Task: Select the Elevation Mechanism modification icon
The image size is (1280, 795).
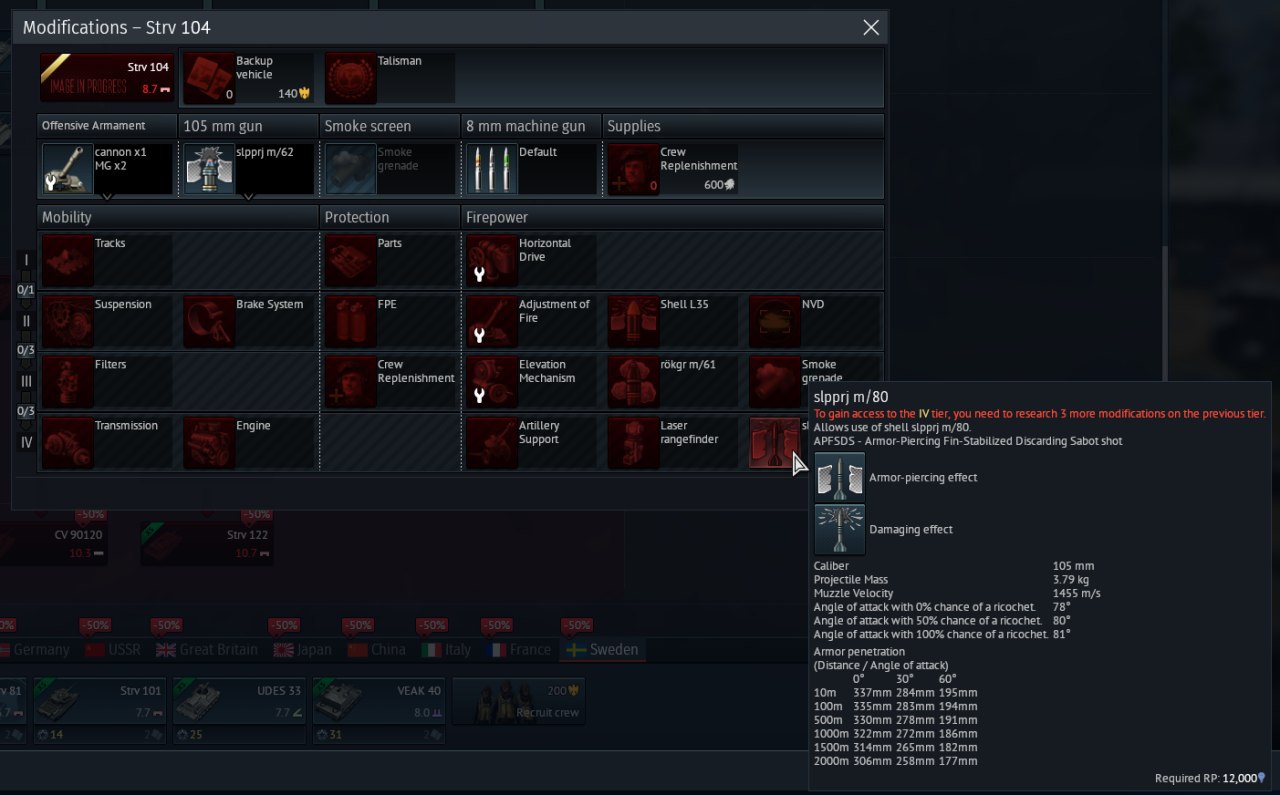Action: pyautogui.click(x=491, y=382)
